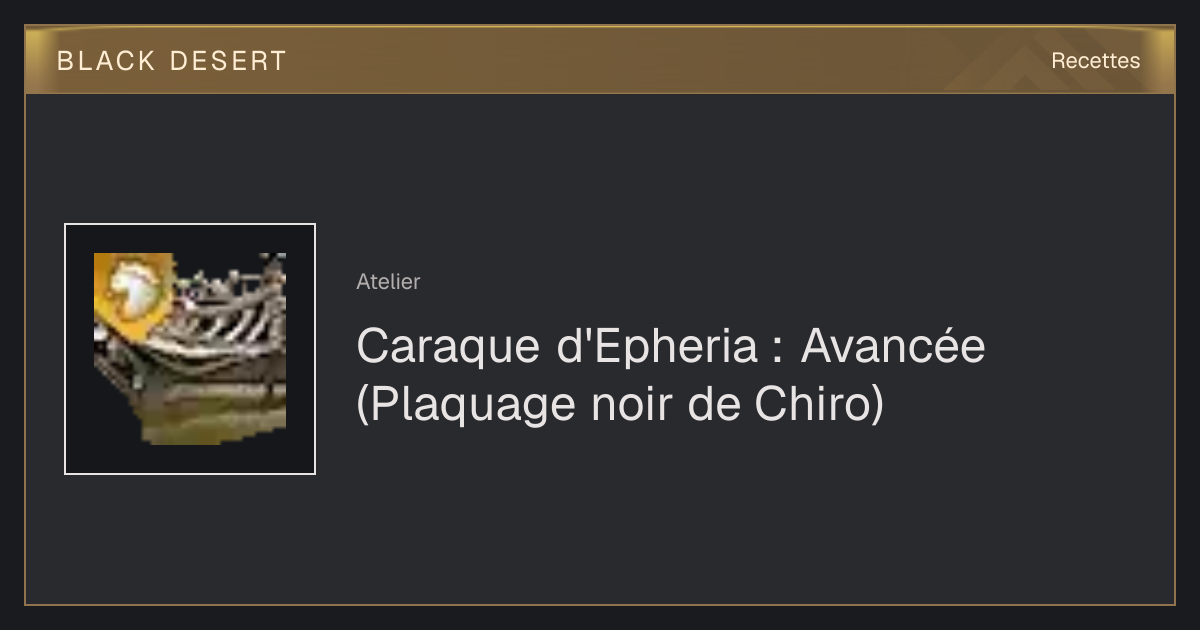Screen dimensions: 1200x630
Task: Click the (Plaquage noir de Chiro) subtitle line
Action: (x=621, y=405)
